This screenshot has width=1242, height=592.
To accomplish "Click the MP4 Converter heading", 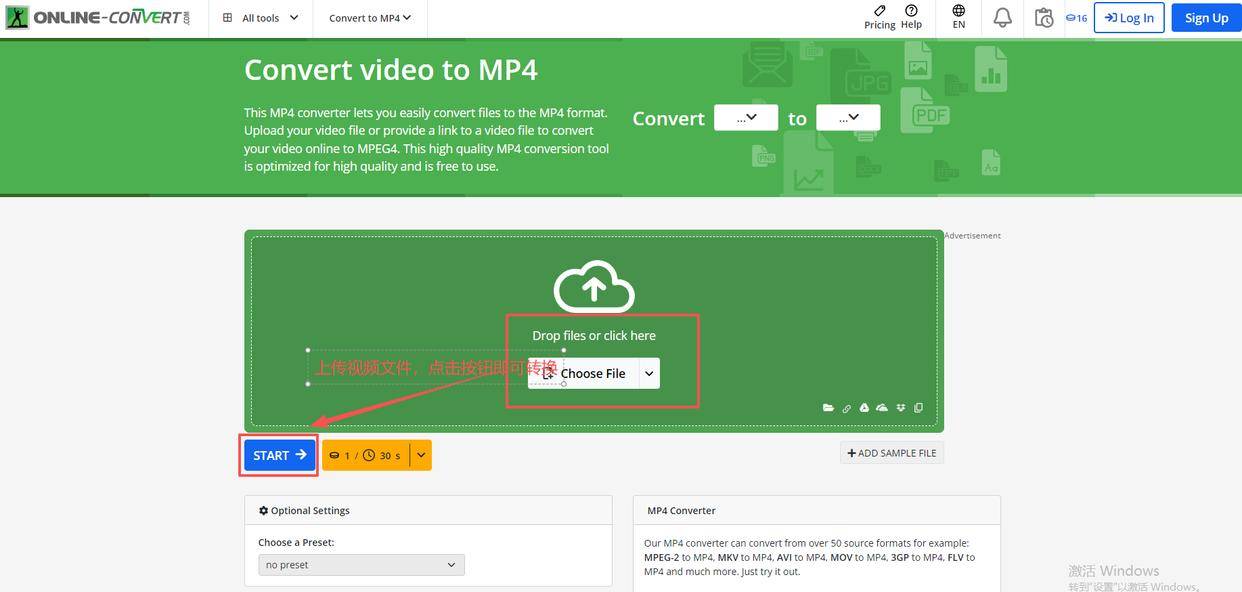I will (x=681, y=510).
